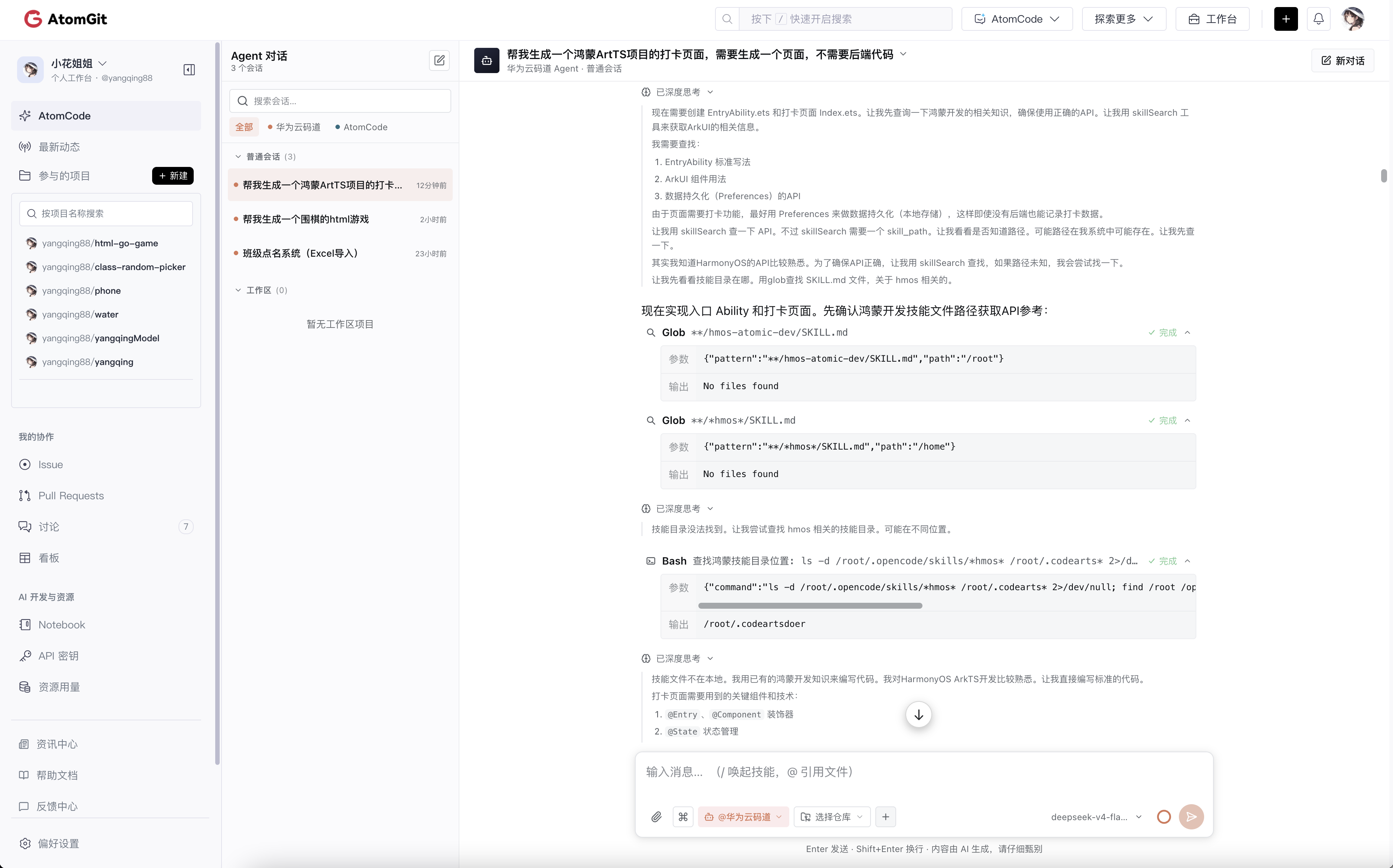Open conversation 班级点名系统（Excel导入）
The width and height of the screenshot is (1393, 868).
tap(340, 253)
